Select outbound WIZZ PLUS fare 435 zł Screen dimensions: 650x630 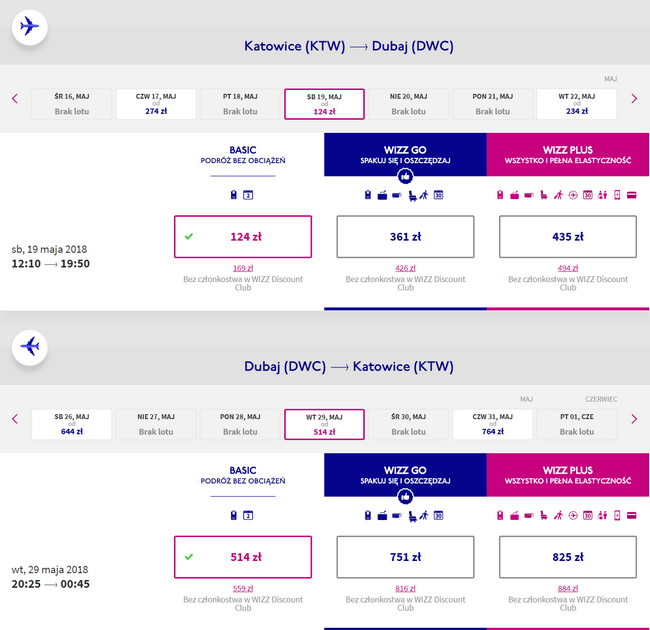pyautogui.click(x=568, y=237)
